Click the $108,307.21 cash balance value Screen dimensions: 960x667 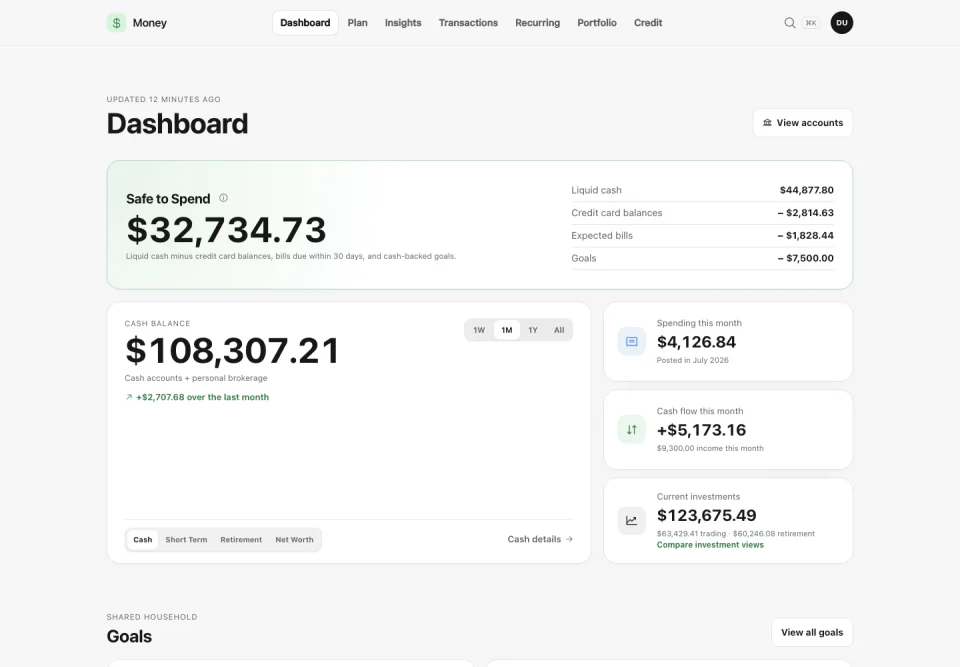pos(232,350)
